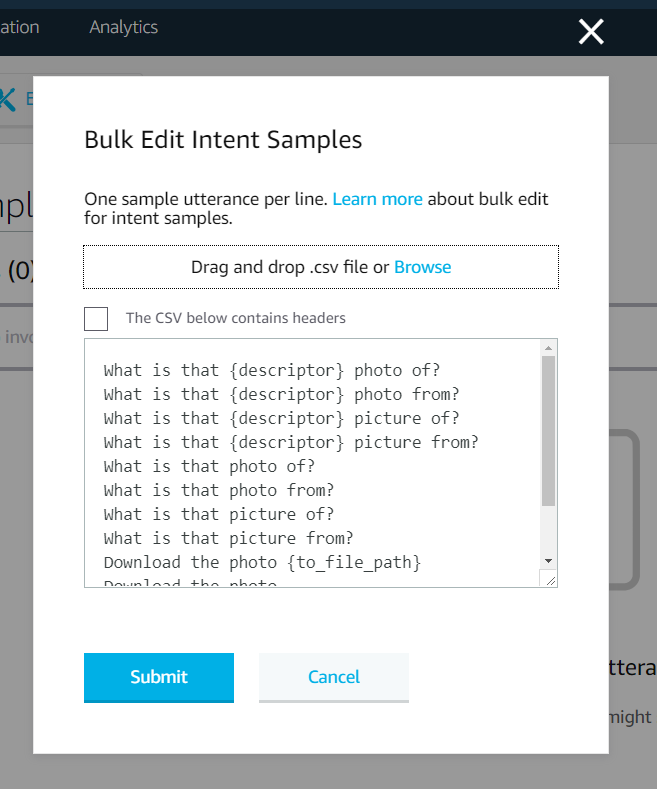Submit the bulk edit samples
Image resolution: width=657 pixels, height=789 pixels.
159,677
